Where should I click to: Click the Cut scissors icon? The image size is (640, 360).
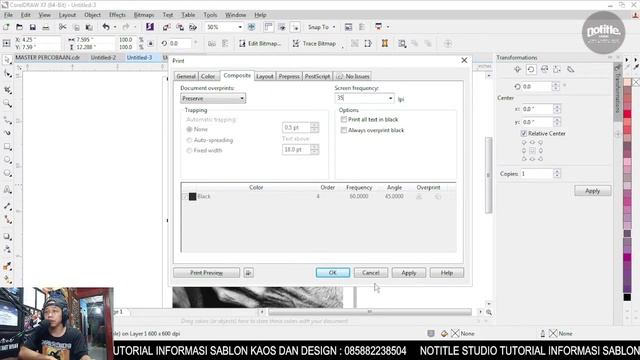(62, 27)
